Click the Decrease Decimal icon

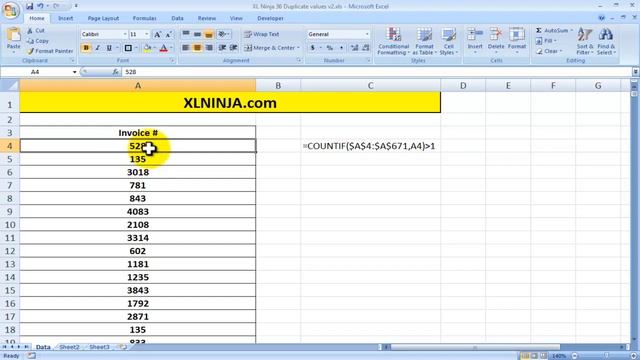coord(366,48)
